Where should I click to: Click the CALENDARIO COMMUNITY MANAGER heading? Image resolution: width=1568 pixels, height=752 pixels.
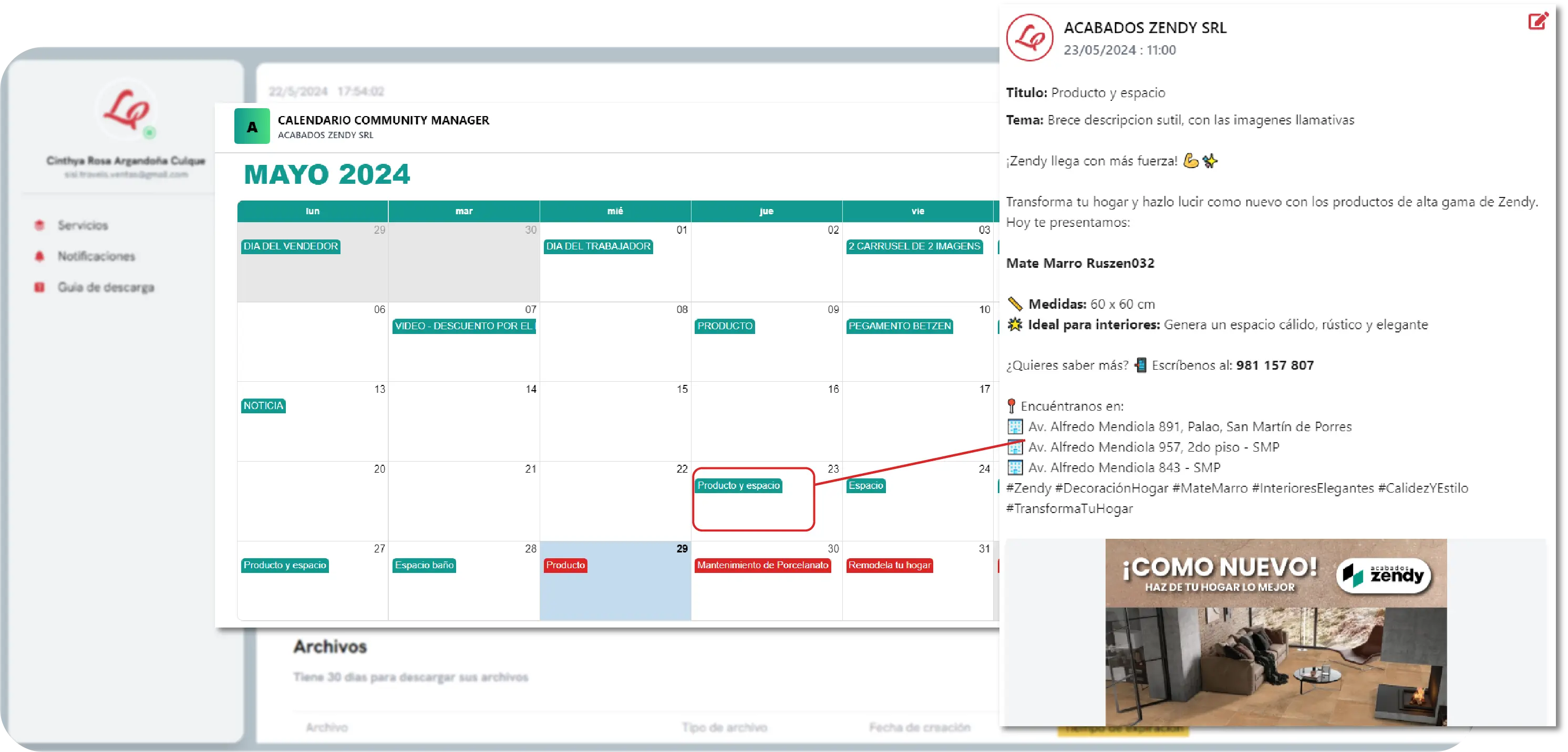(x=384, y=120)
